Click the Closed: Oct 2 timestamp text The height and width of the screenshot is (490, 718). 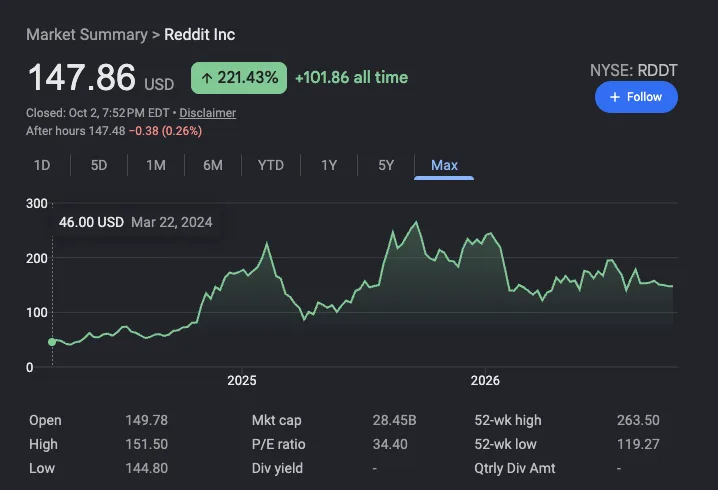tap(98, 113)
